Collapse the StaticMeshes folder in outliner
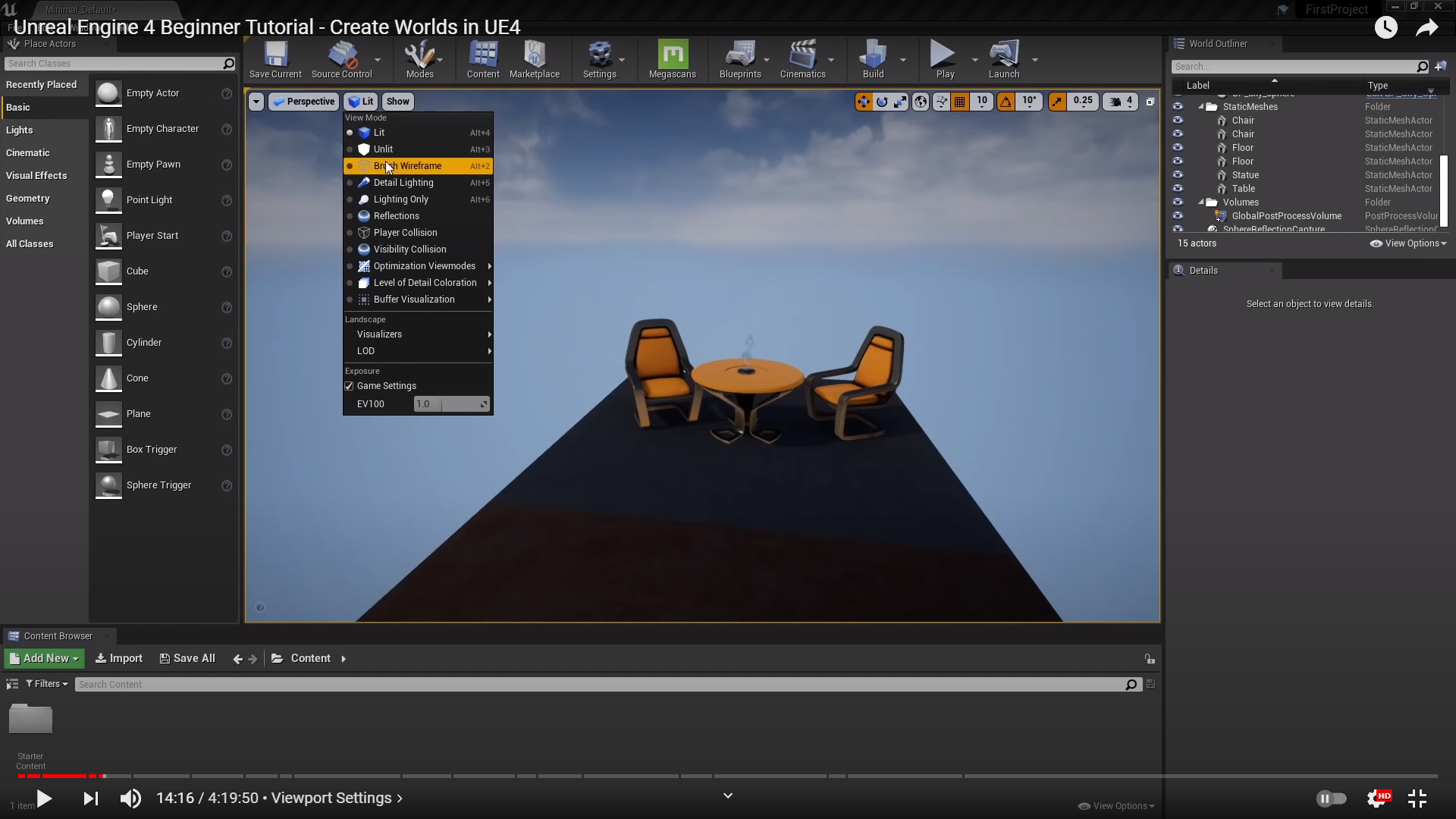The width and height of the screenshot is (1456, 819). tap(1201, 107)
